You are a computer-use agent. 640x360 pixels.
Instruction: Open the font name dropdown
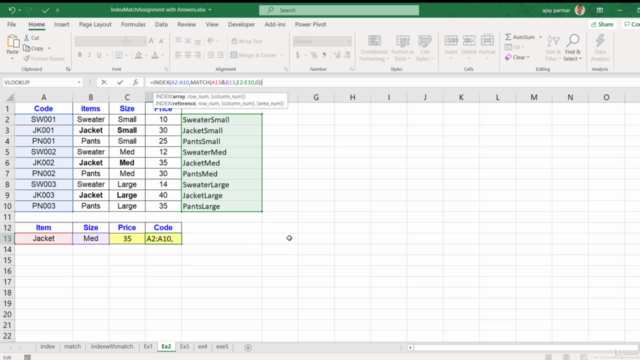122,41
